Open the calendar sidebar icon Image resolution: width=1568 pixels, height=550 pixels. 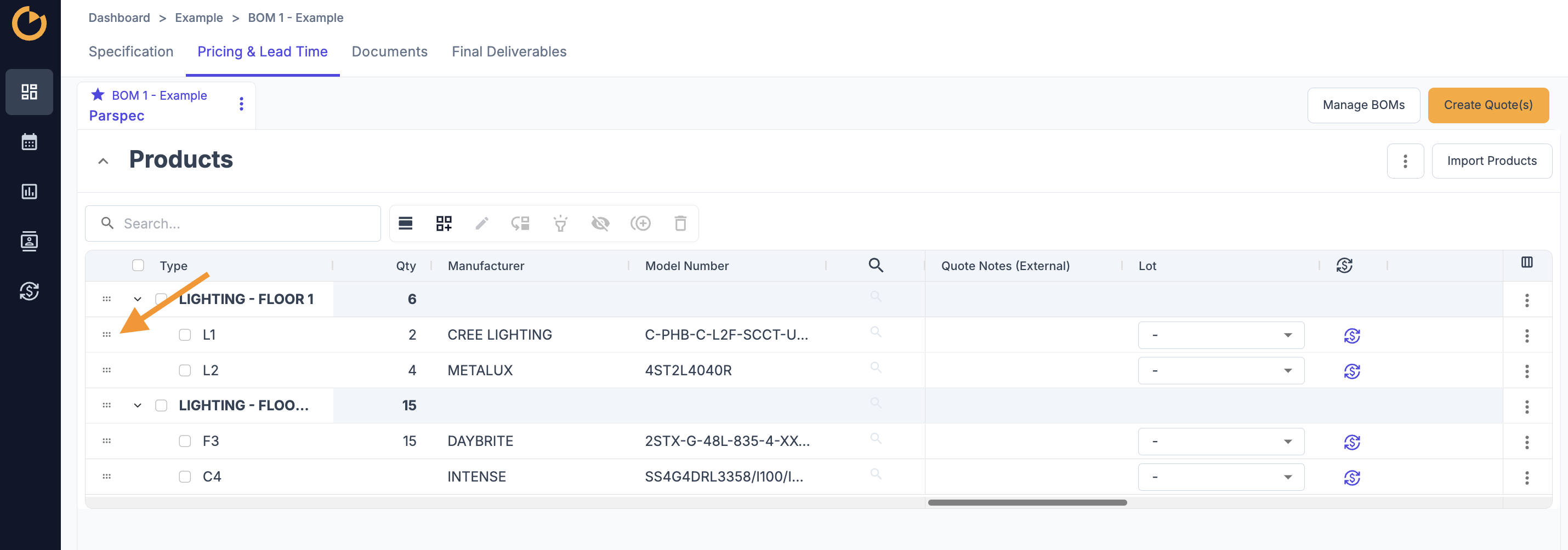pos(29,142)
